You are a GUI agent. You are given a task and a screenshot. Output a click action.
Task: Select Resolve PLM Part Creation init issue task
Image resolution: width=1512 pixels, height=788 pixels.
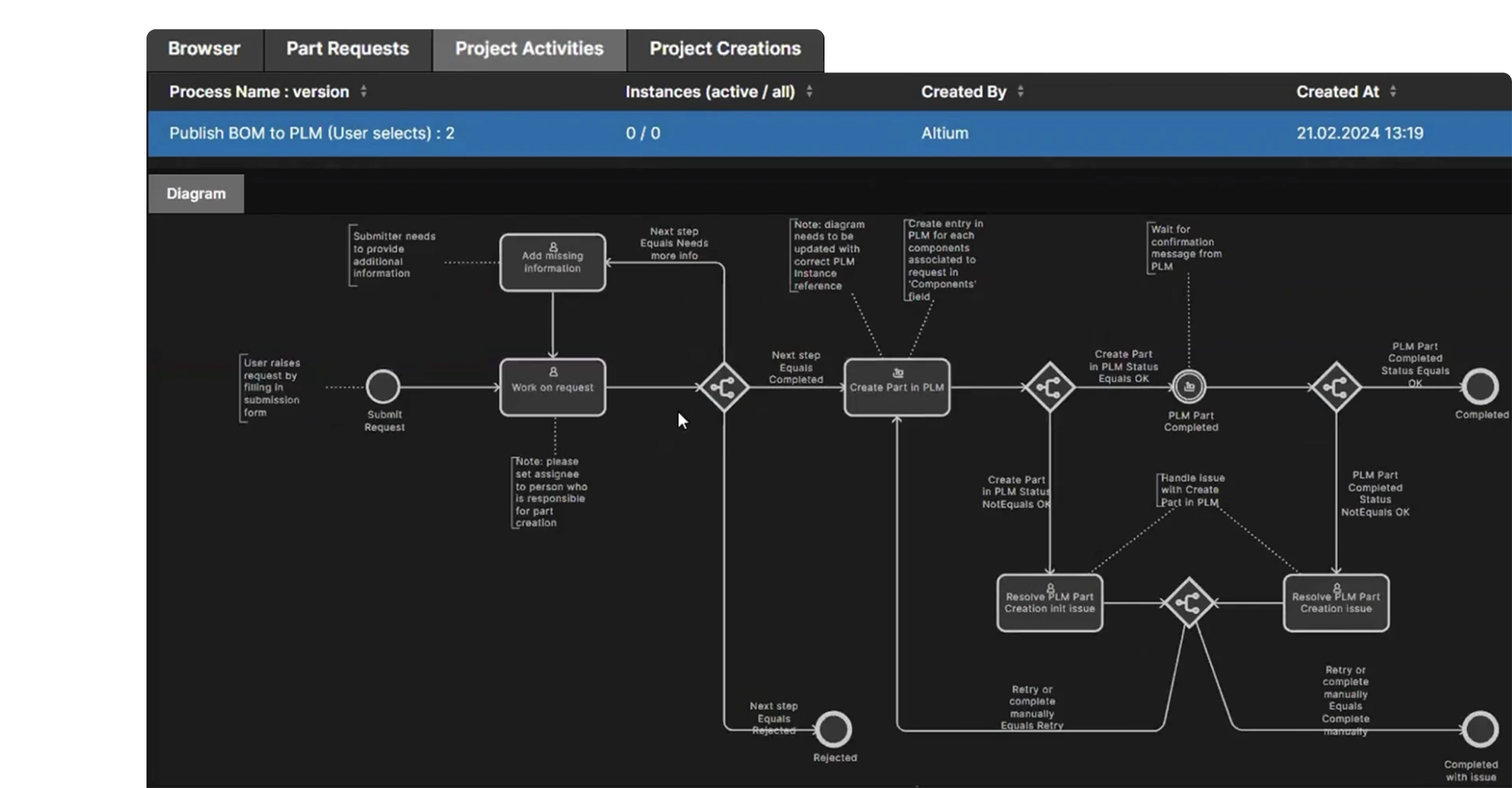(1050, 603)
